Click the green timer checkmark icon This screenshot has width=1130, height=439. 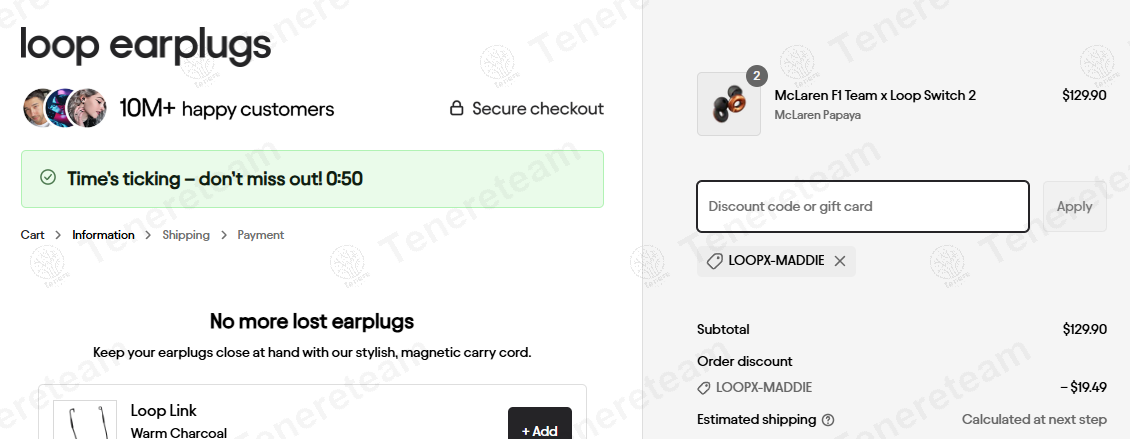point(47,178)
